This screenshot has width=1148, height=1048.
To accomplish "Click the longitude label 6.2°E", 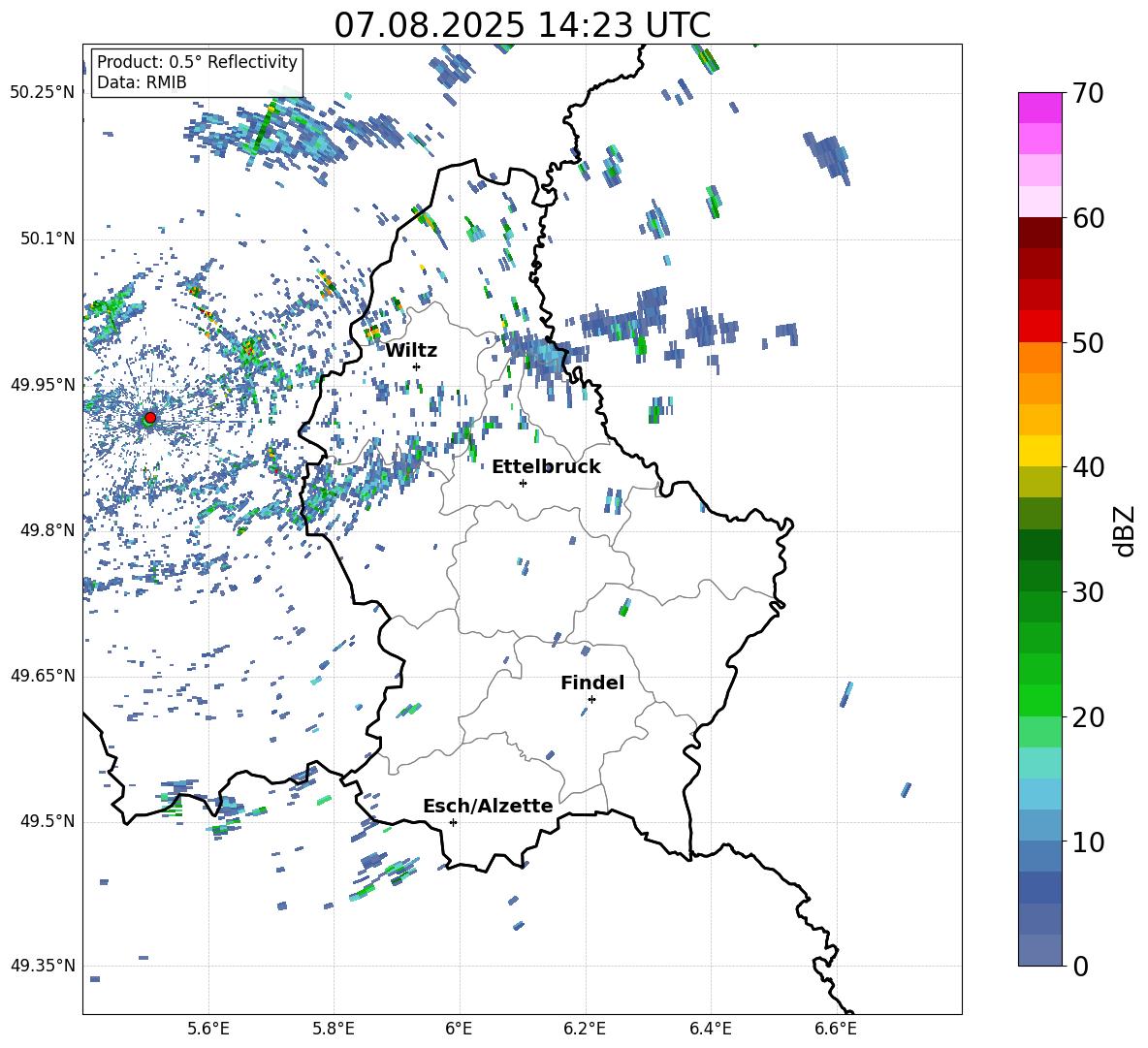I will point(585,1030).
